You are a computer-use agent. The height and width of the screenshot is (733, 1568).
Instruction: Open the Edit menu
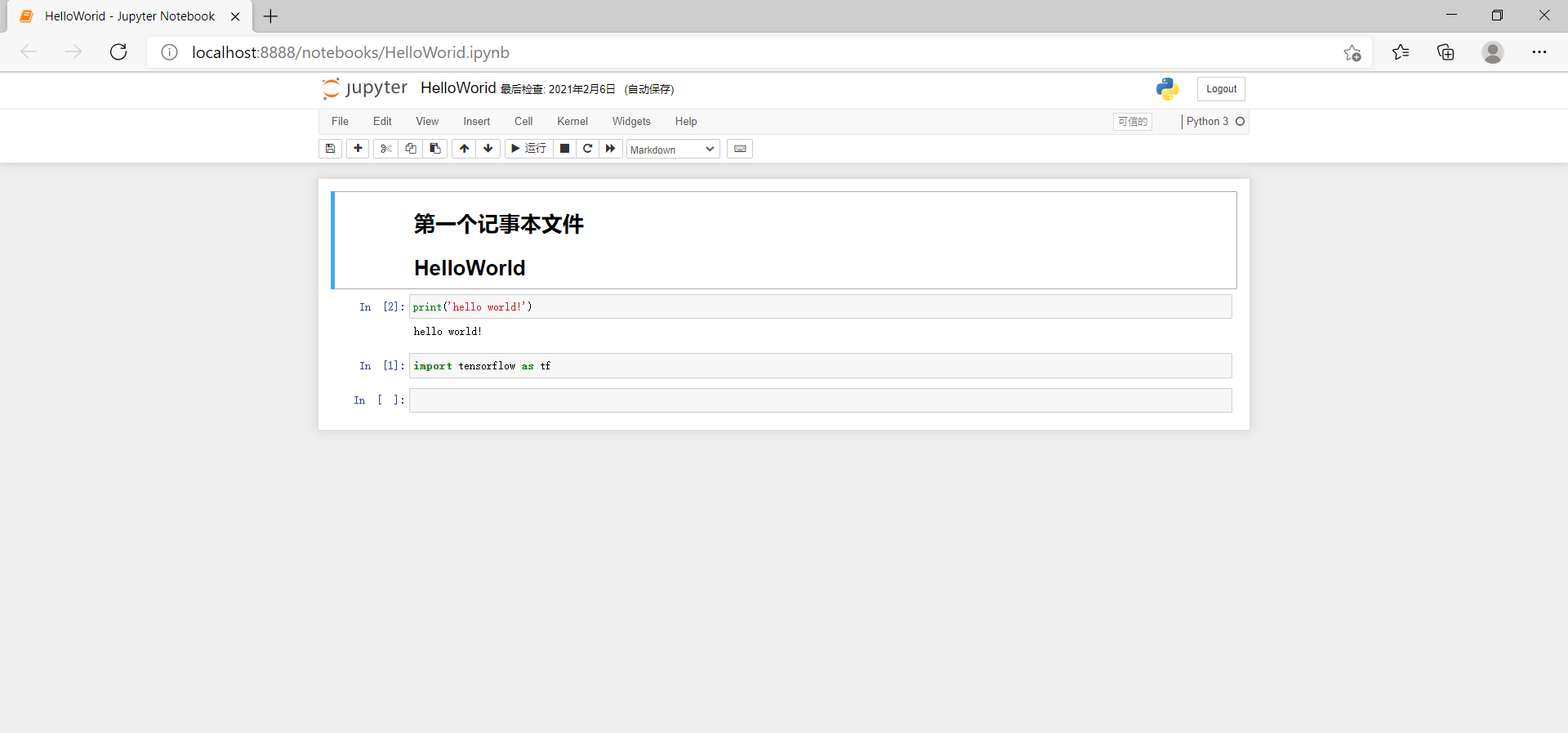coord(382,121)
